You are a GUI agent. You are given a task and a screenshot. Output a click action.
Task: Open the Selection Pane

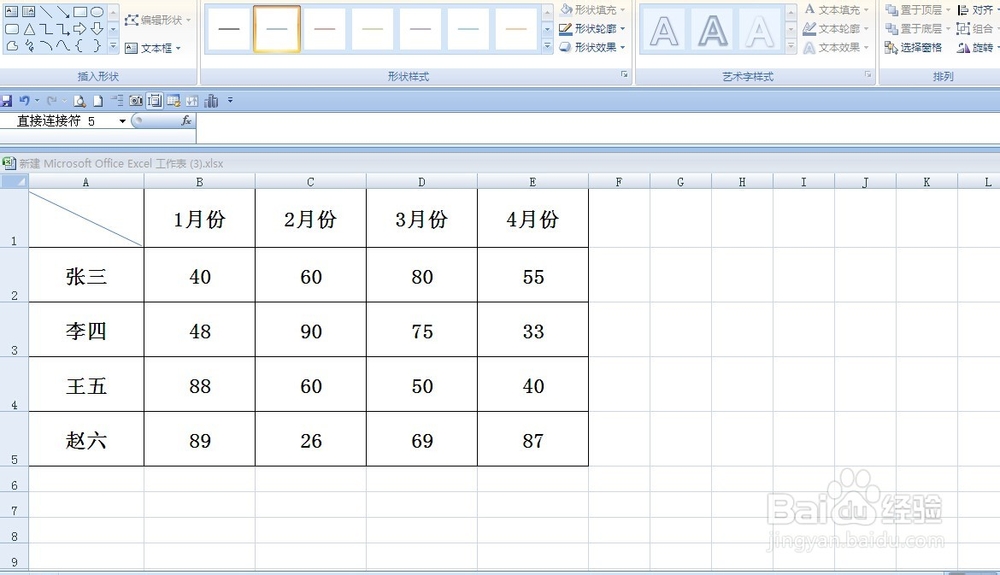(x=913, y=47)
